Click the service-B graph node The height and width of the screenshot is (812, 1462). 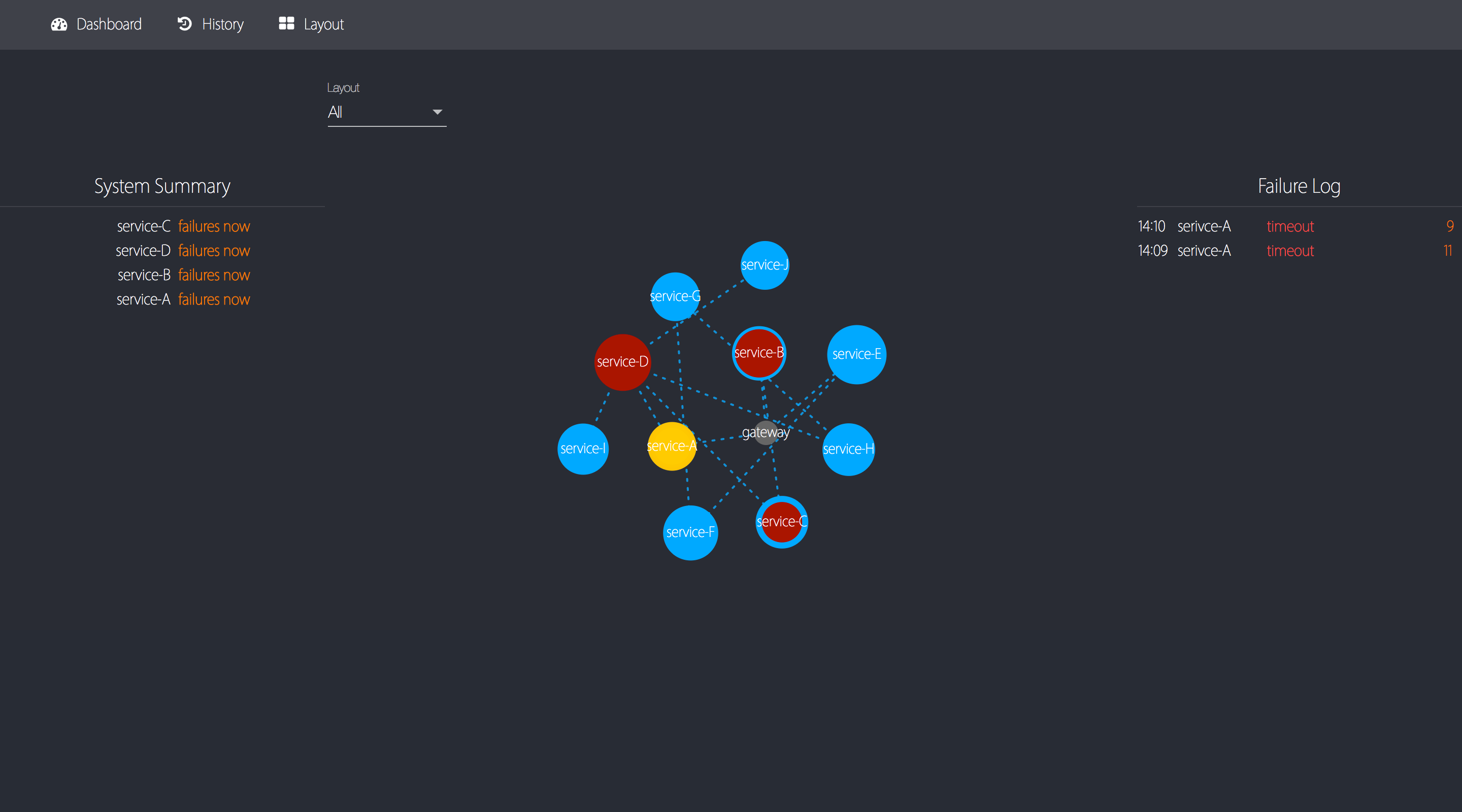759,353
